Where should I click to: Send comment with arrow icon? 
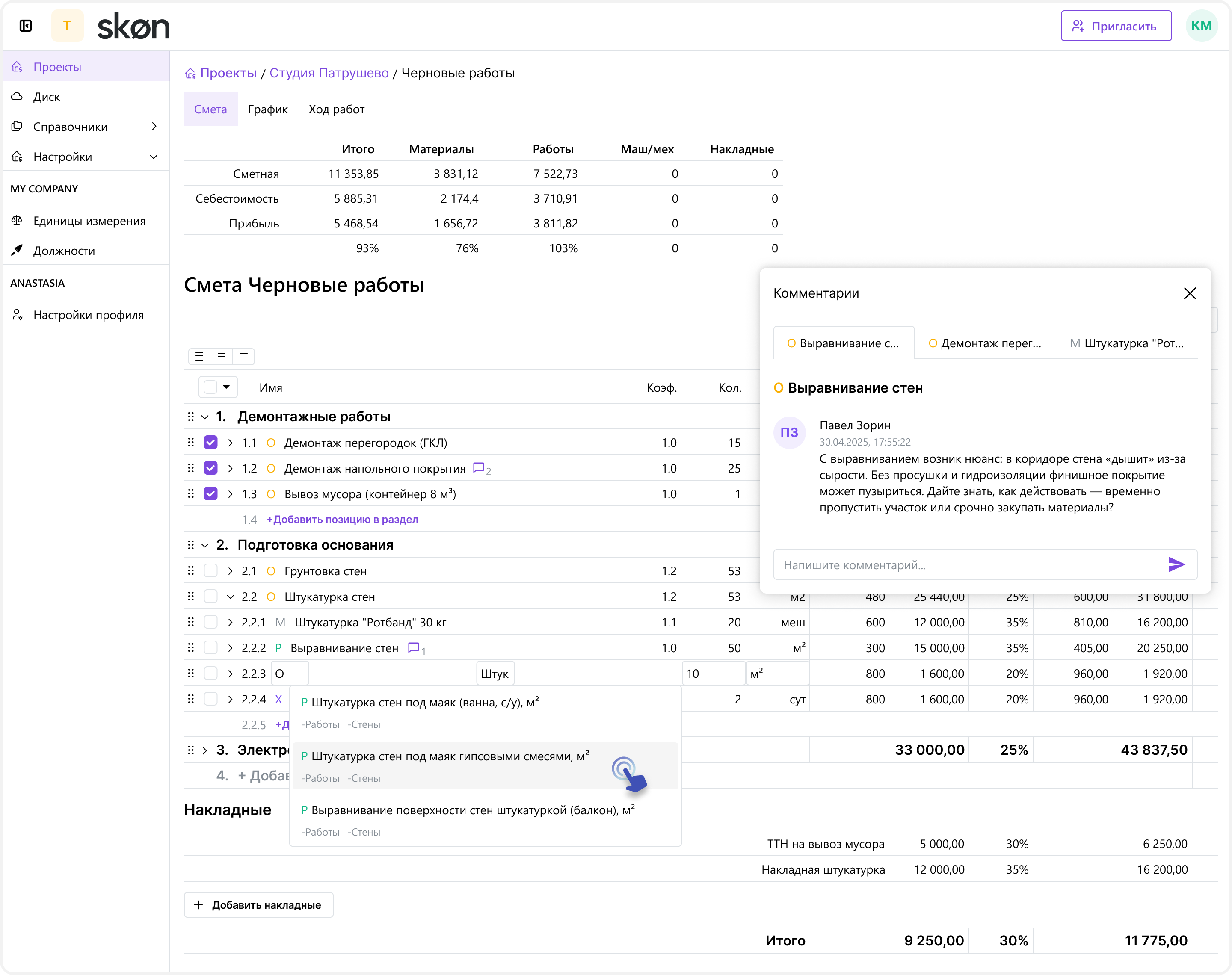tap(1176, 564)
